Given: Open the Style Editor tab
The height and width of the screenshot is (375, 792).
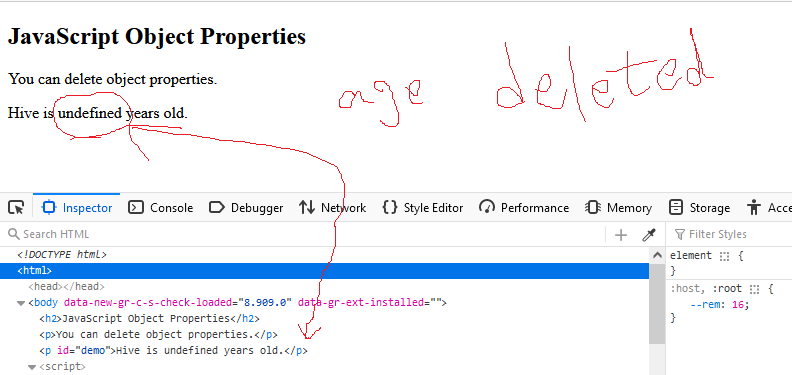Looking at the screenshot, I should tap(423, 208).
